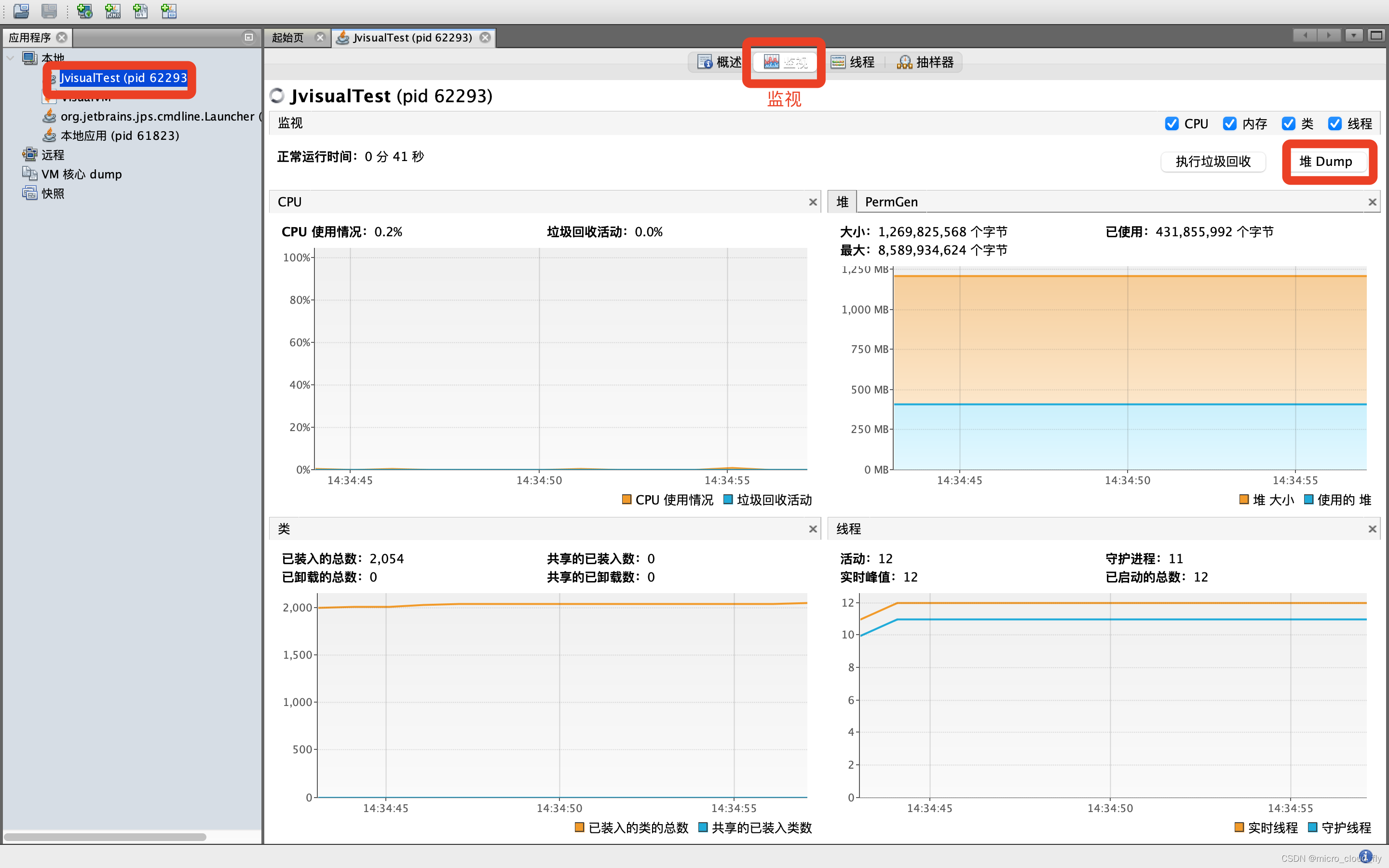
Task: Select the 快照 tree node
Action: [x=53, y=193]
